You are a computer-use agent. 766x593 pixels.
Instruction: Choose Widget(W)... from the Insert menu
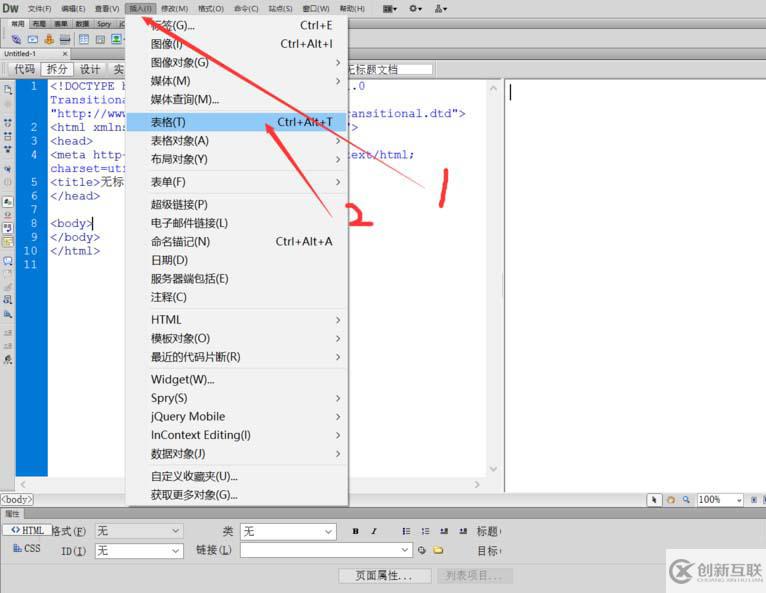[236, 380]
